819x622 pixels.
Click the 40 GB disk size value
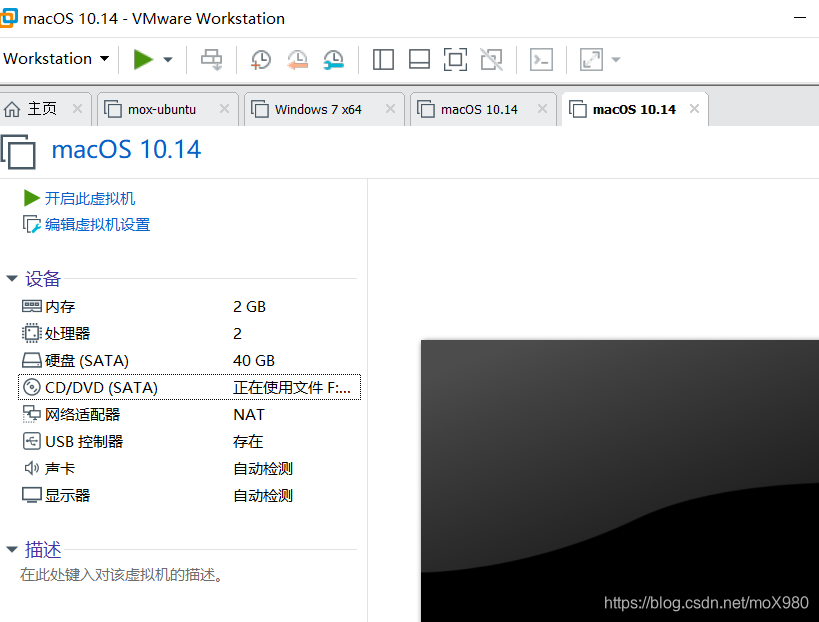254,360
